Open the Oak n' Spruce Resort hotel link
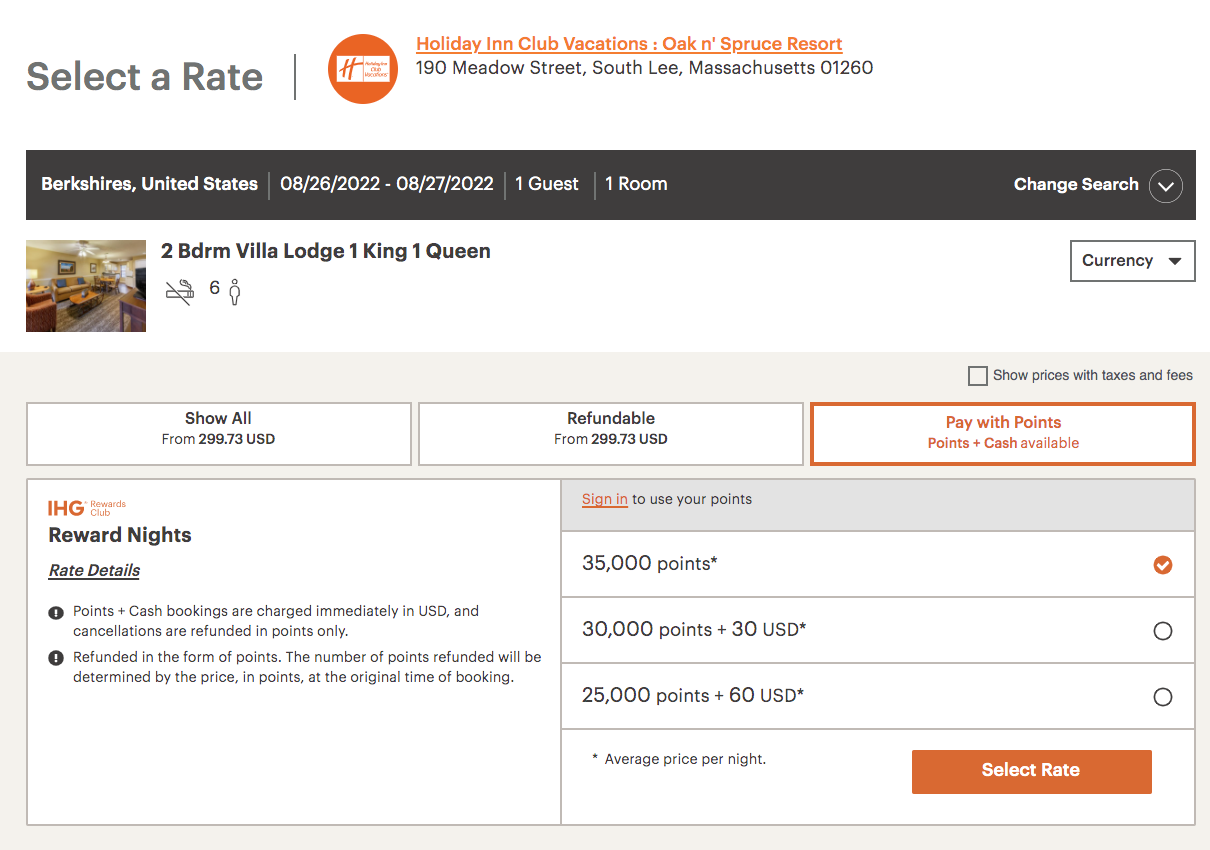1210x850 pixels. 629,44
